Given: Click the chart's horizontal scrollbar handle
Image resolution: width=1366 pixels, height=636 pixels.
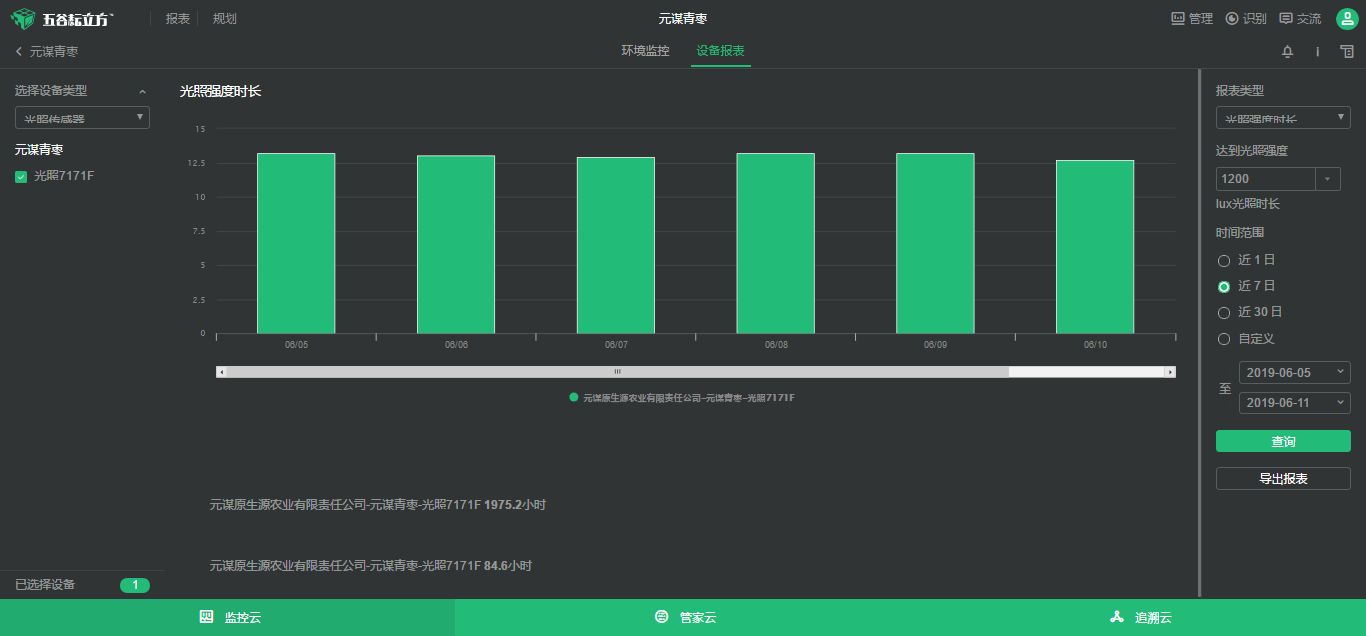Looking at the screenshot, I should 617,372.
